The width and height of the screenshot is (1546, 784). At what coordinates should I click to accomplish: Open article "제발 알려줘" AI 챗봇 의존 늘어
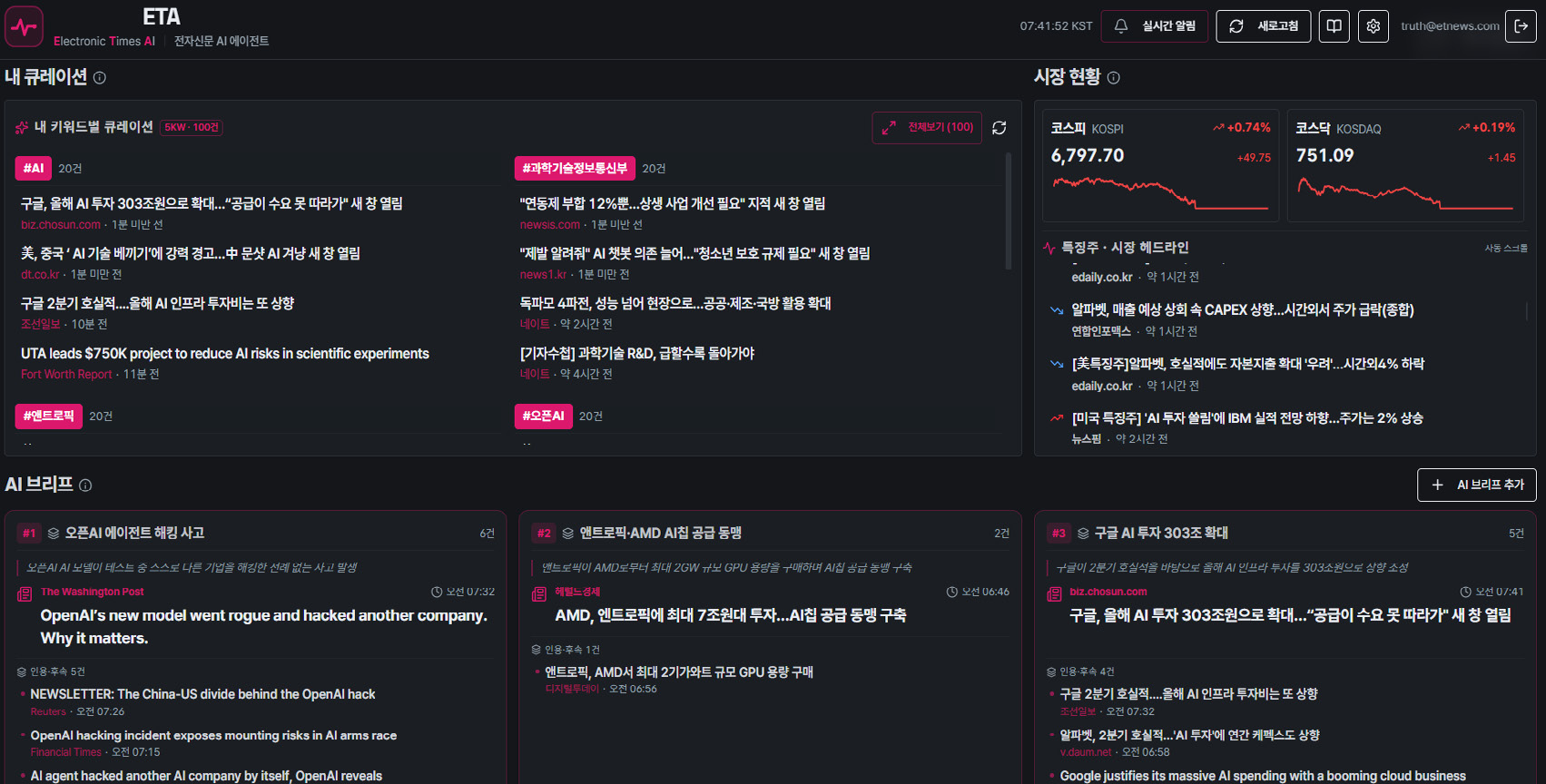pyautogui.click(x=694, y=254)
